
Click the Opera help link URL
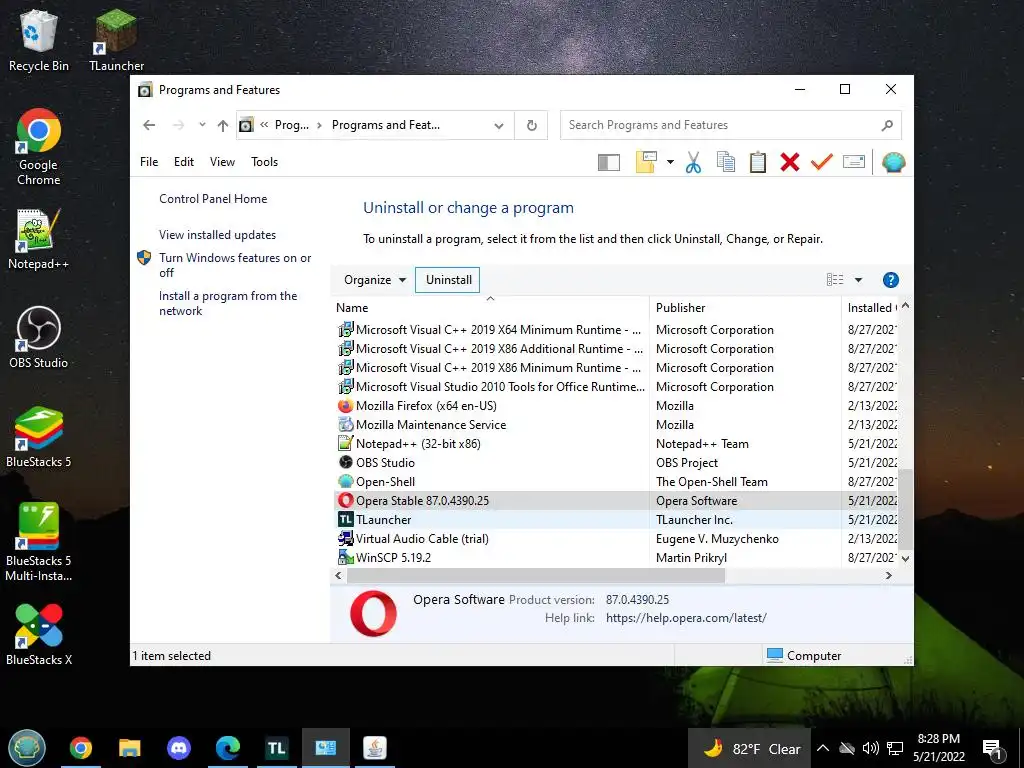(686, 618)
